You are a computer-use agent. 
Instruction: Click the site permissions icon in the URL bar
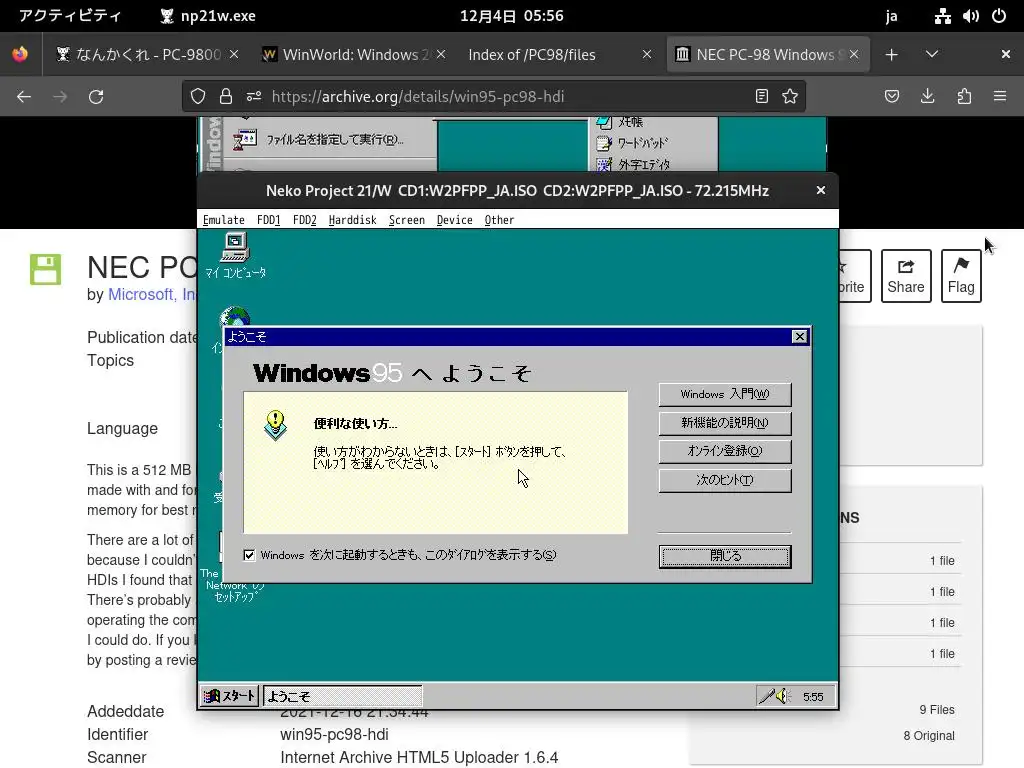click(254, 97)
